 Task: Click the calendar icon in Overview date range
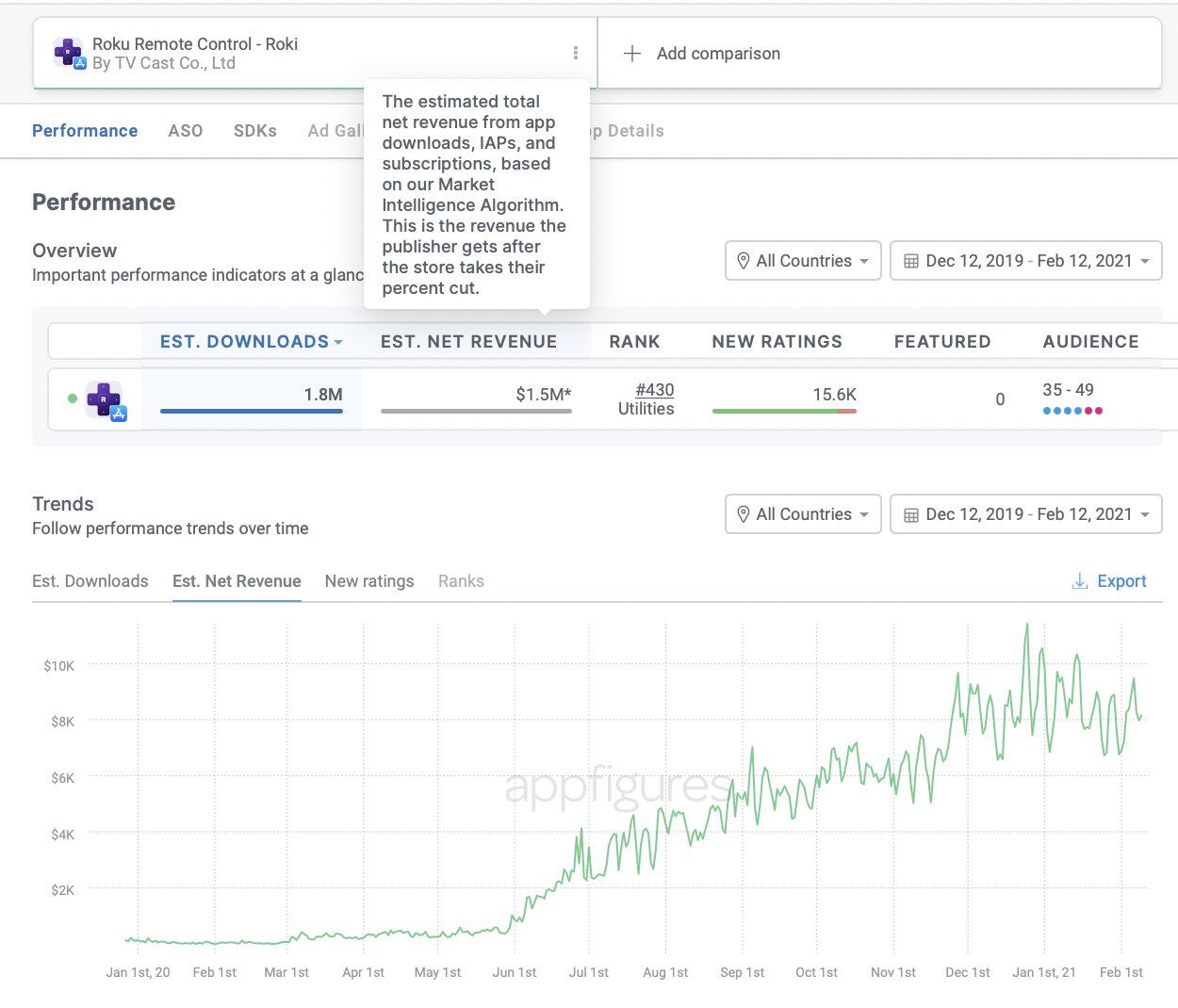[911, 261]
